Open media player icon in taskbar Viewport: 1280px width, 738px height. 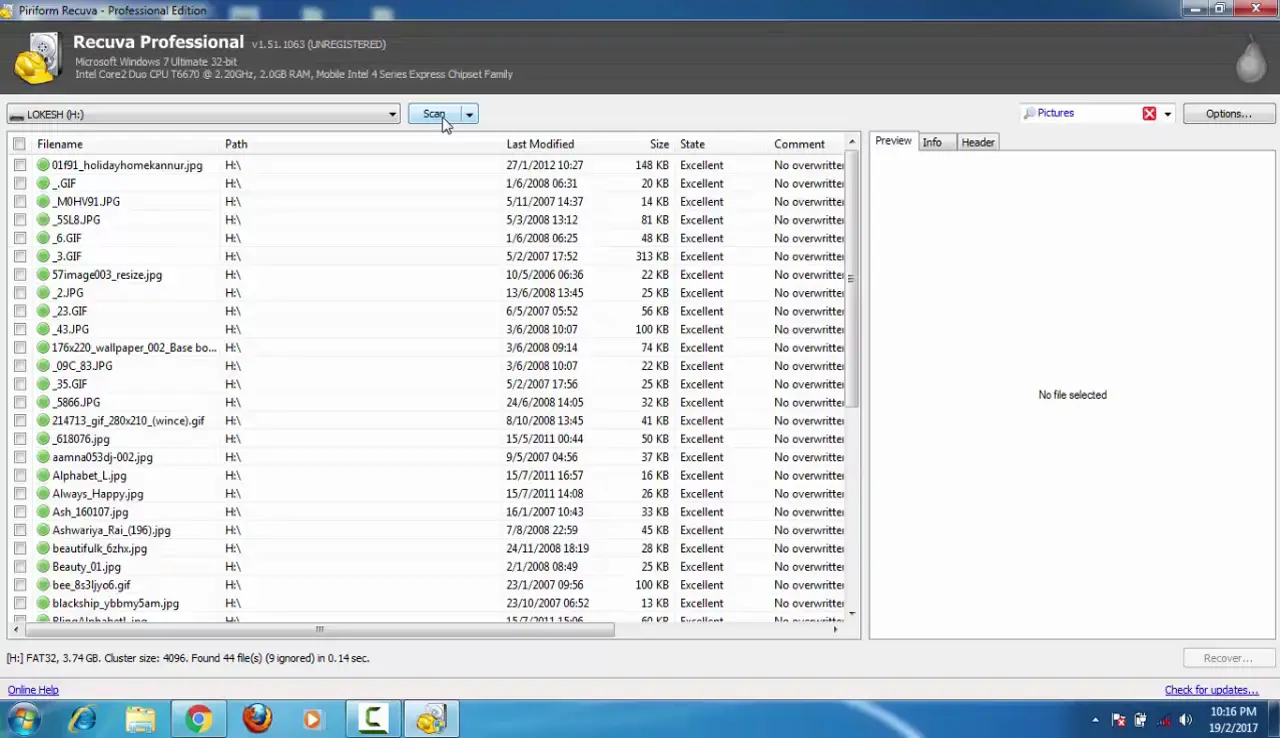(313, 719)
